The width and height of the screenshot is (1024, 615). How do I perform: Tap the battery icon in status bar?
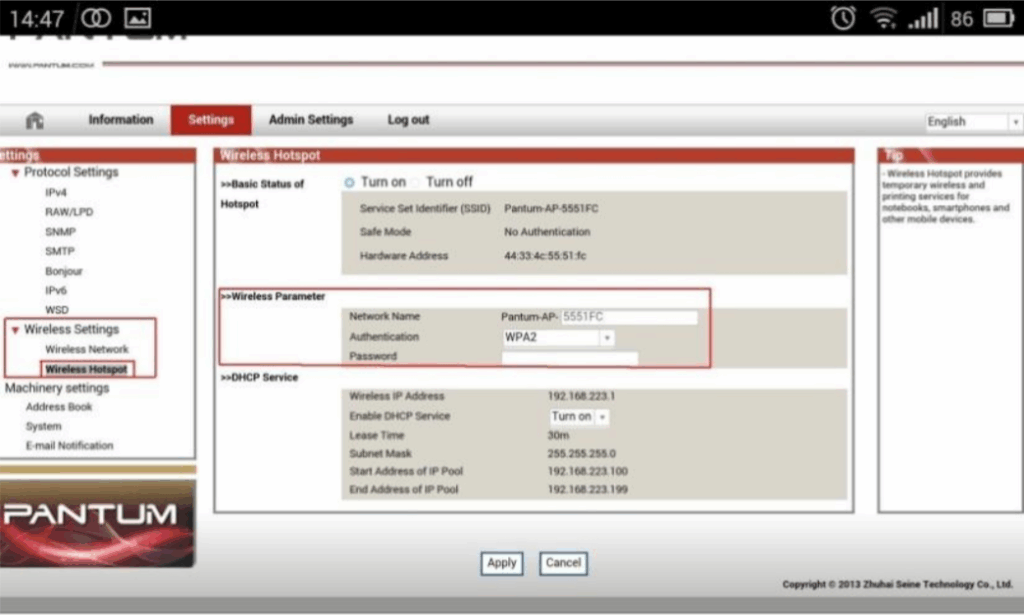coord(998,18)
